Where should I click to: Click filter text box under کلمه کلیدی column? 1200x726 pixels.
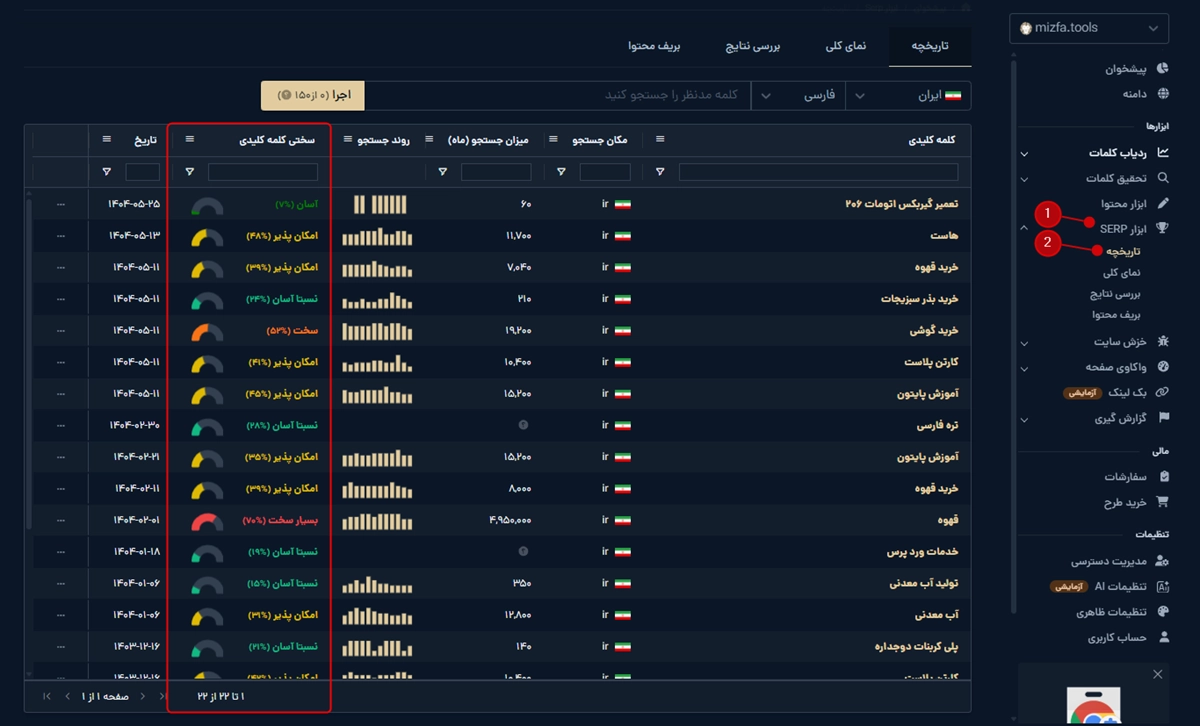coord(818,172)
